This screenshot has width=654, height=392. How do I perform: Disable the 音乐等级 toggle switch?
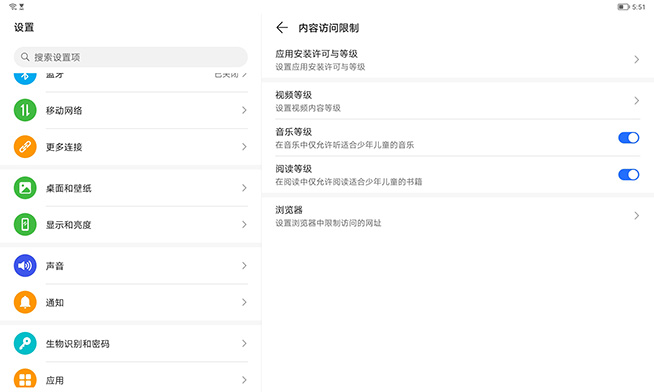tap(629, 138)
